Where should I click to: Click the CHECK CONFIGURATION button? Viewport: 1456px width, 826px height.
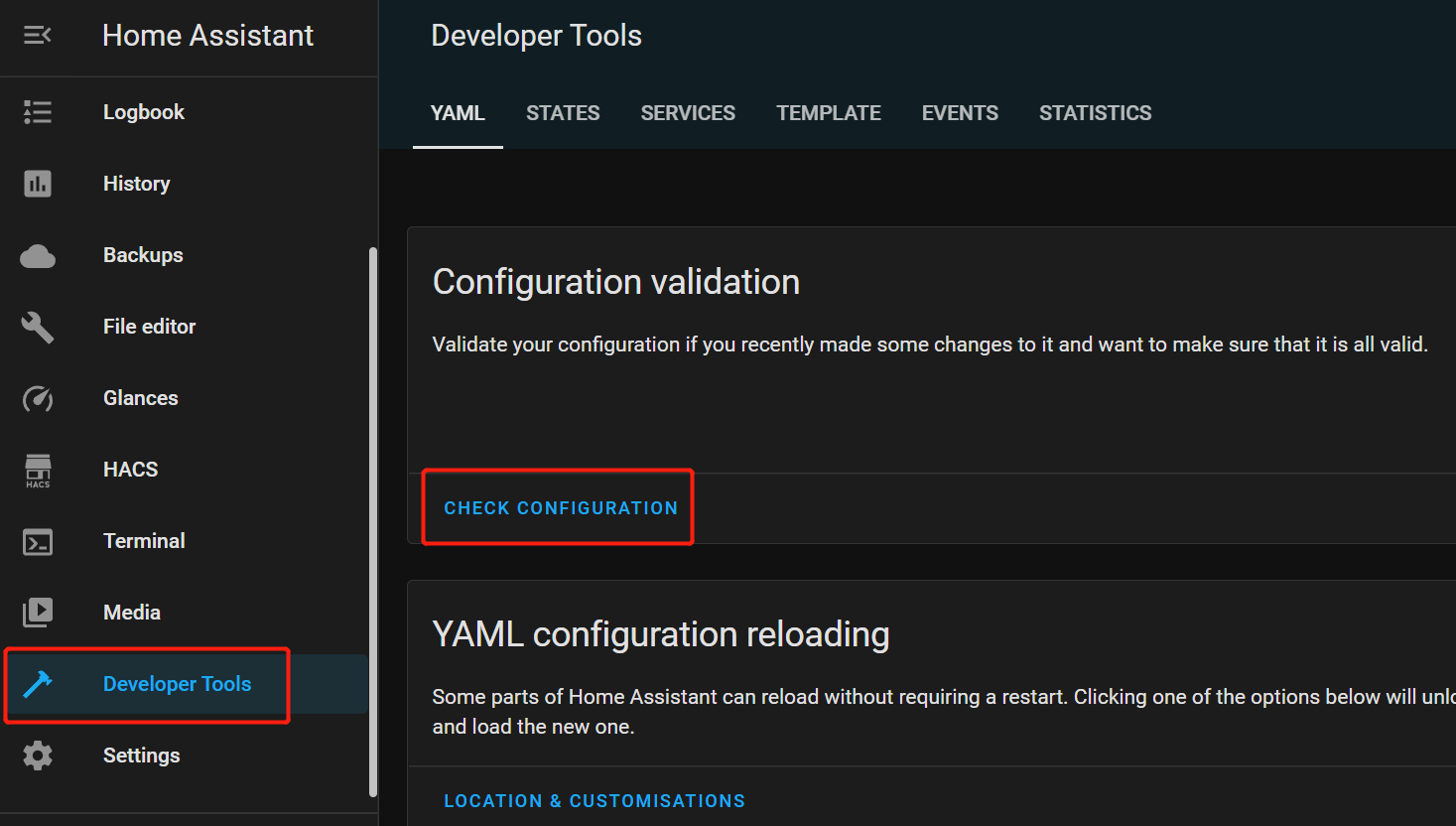(x=561, y=508)
